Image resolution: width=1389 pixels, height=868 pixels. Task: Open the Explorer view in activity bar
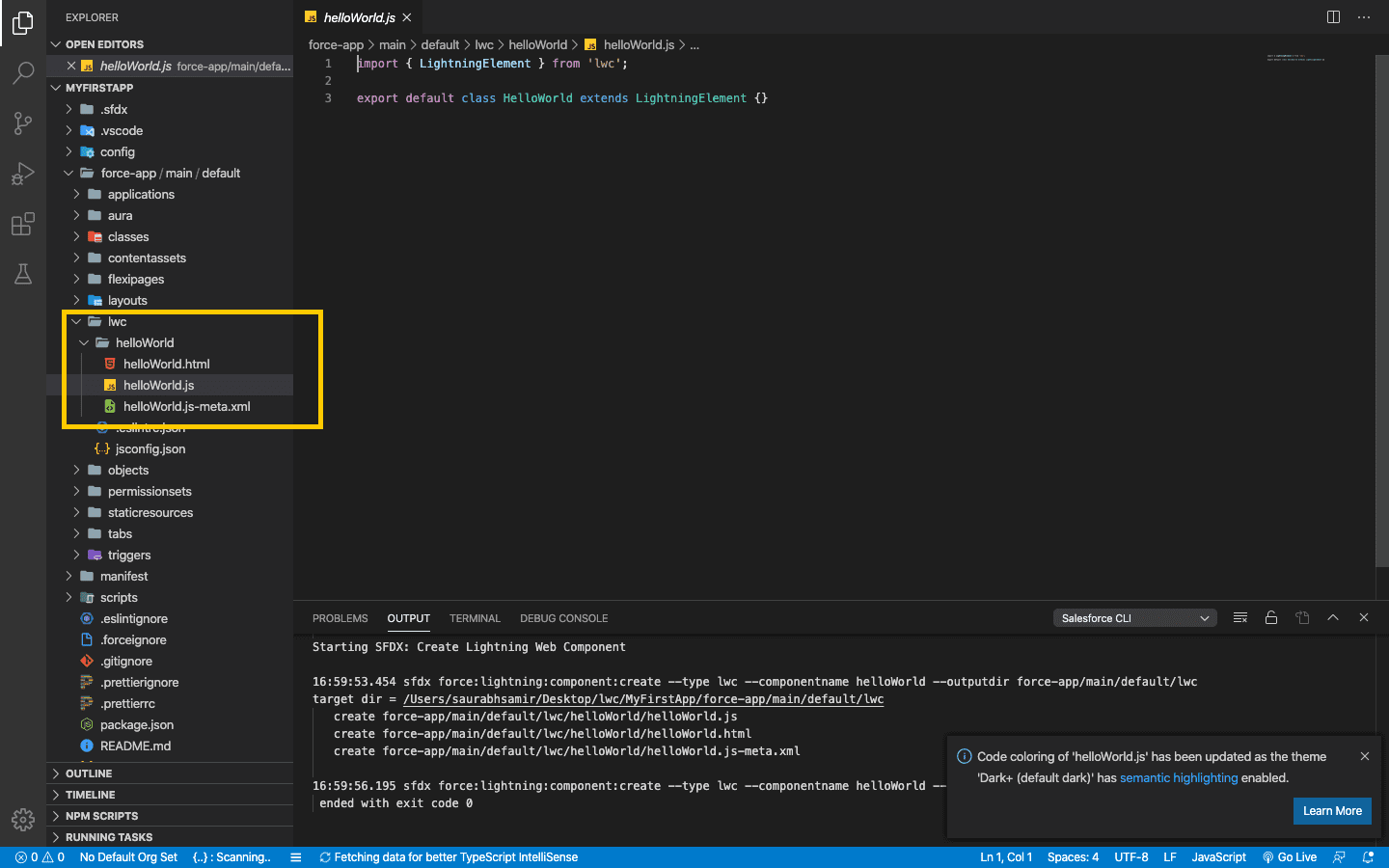23,22
